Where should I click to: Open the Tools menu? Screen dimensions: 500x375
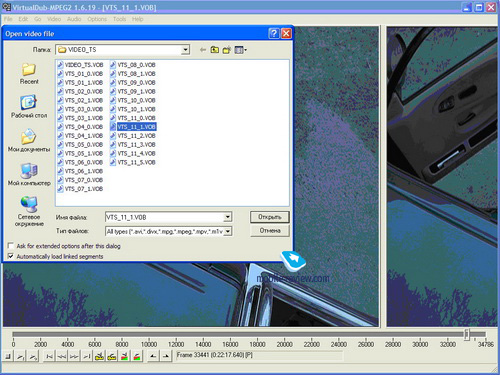pyautogui.click(x=119, y=19)
